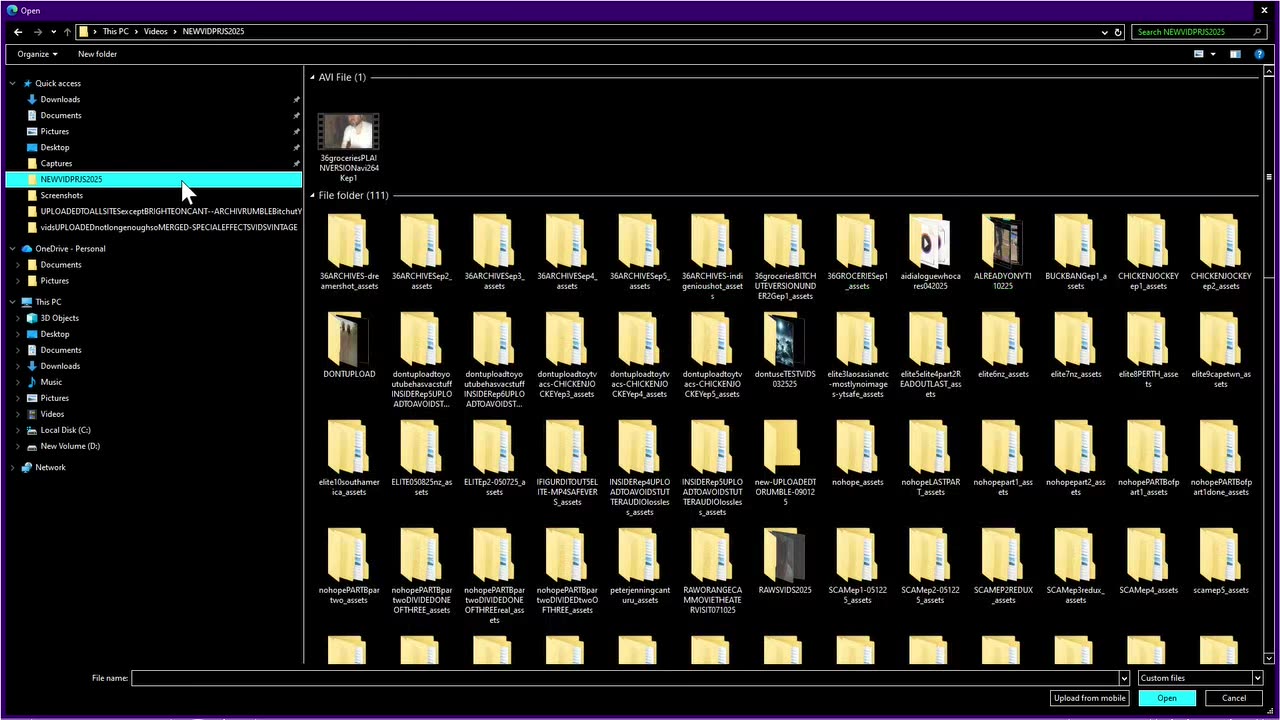Viewport: 1280px width, 720px height.
Task: Select aidialoguewhocares042025 folder
Action: (930, 254)
